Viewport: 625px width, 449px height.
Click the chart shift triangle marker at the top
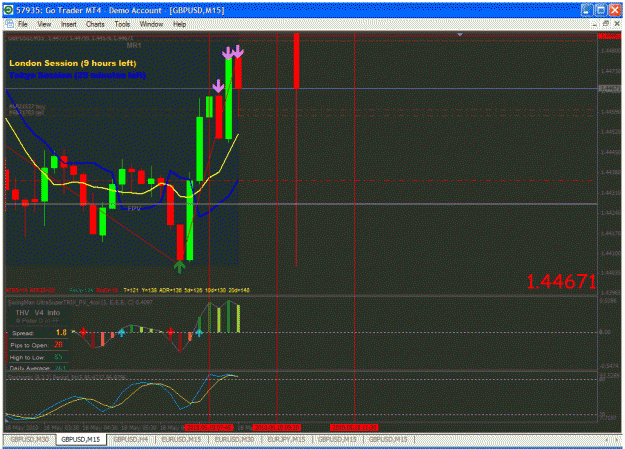coord(460,35)
